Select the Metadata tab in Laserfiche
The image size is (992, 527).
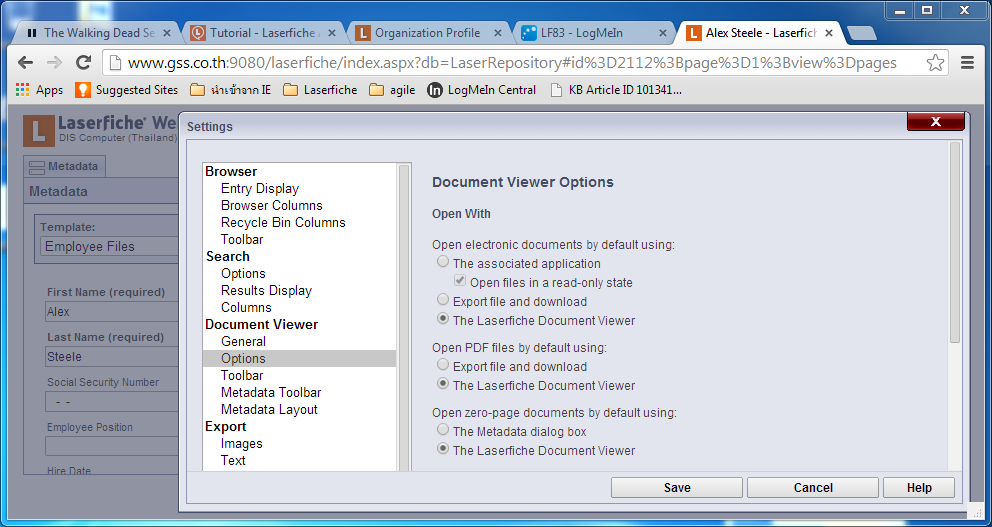coord(65,166)
